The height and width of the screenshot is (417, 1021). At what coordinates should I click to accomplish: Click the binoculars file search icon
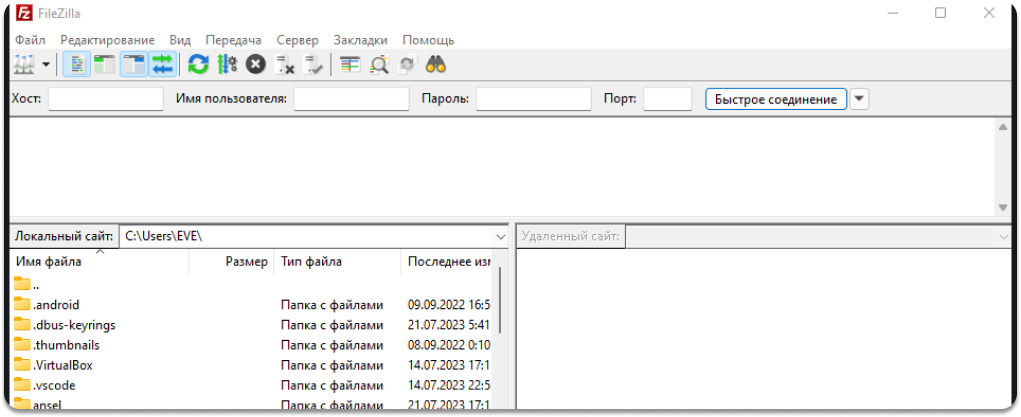[x=435, y=65]
